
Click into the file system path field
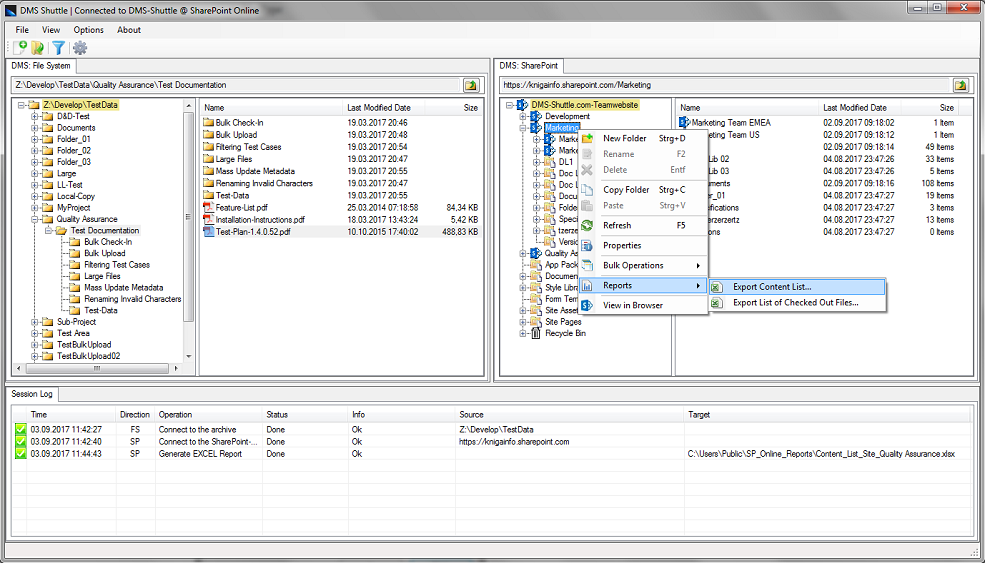coord(237,85)
